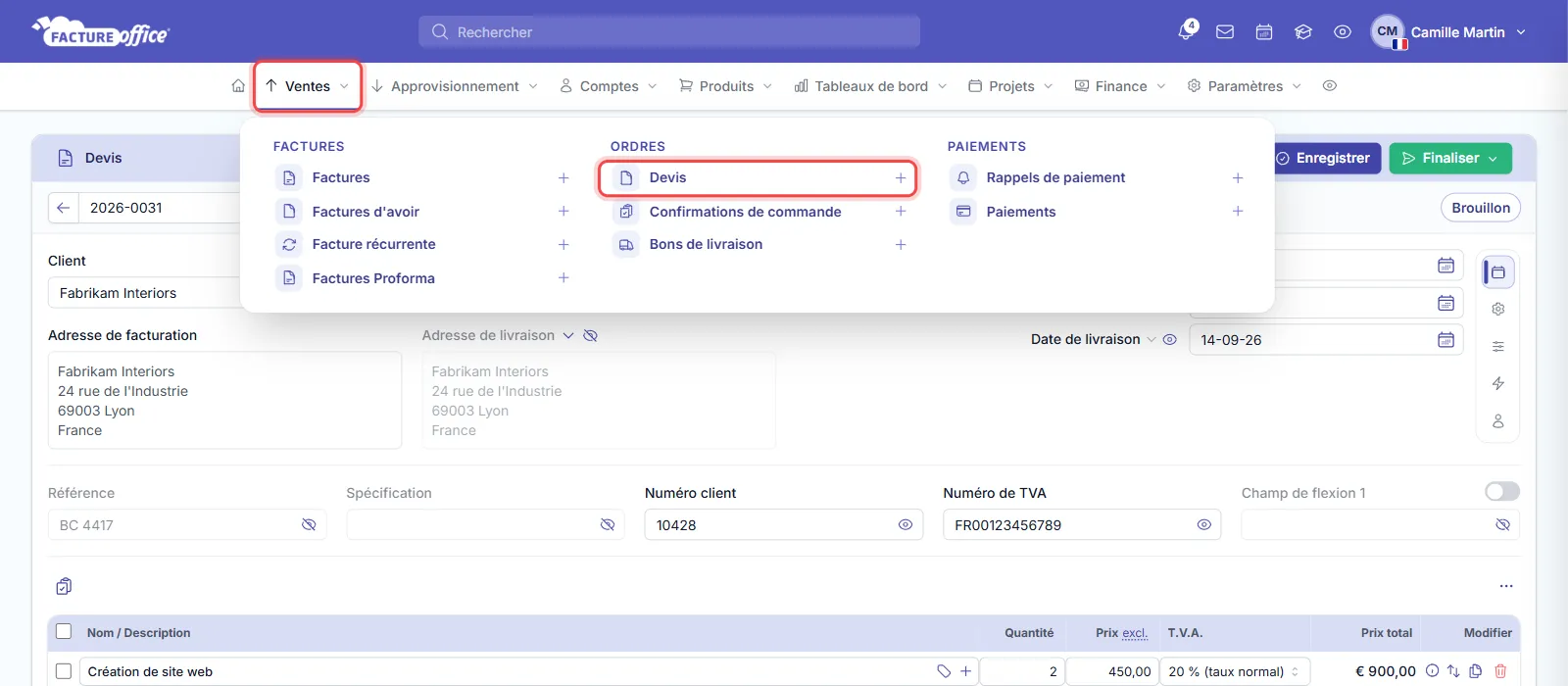Toggle visibility eye beside Date de livraison
The width and height of the screenshot is (1568, 686).
(x=1169, y=340)
